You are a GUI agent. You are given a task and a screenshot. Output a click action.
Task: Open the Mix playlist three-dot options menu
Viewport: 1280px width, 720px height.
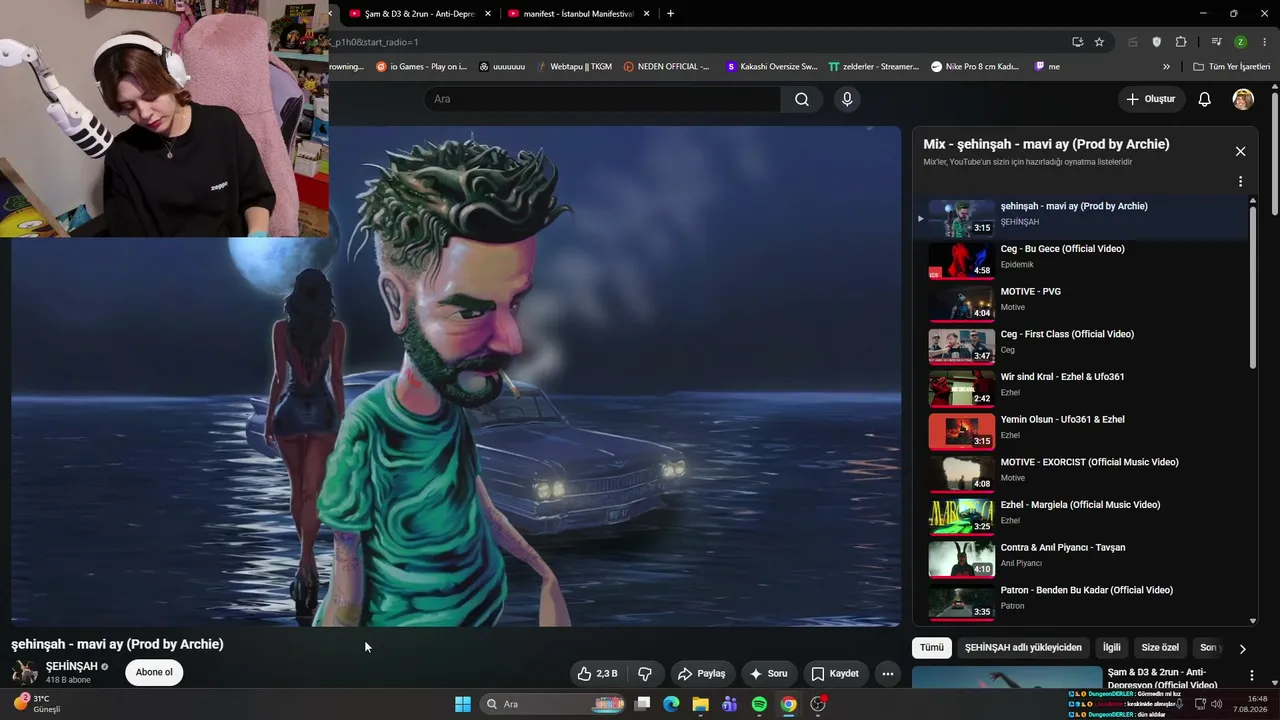1240,182
